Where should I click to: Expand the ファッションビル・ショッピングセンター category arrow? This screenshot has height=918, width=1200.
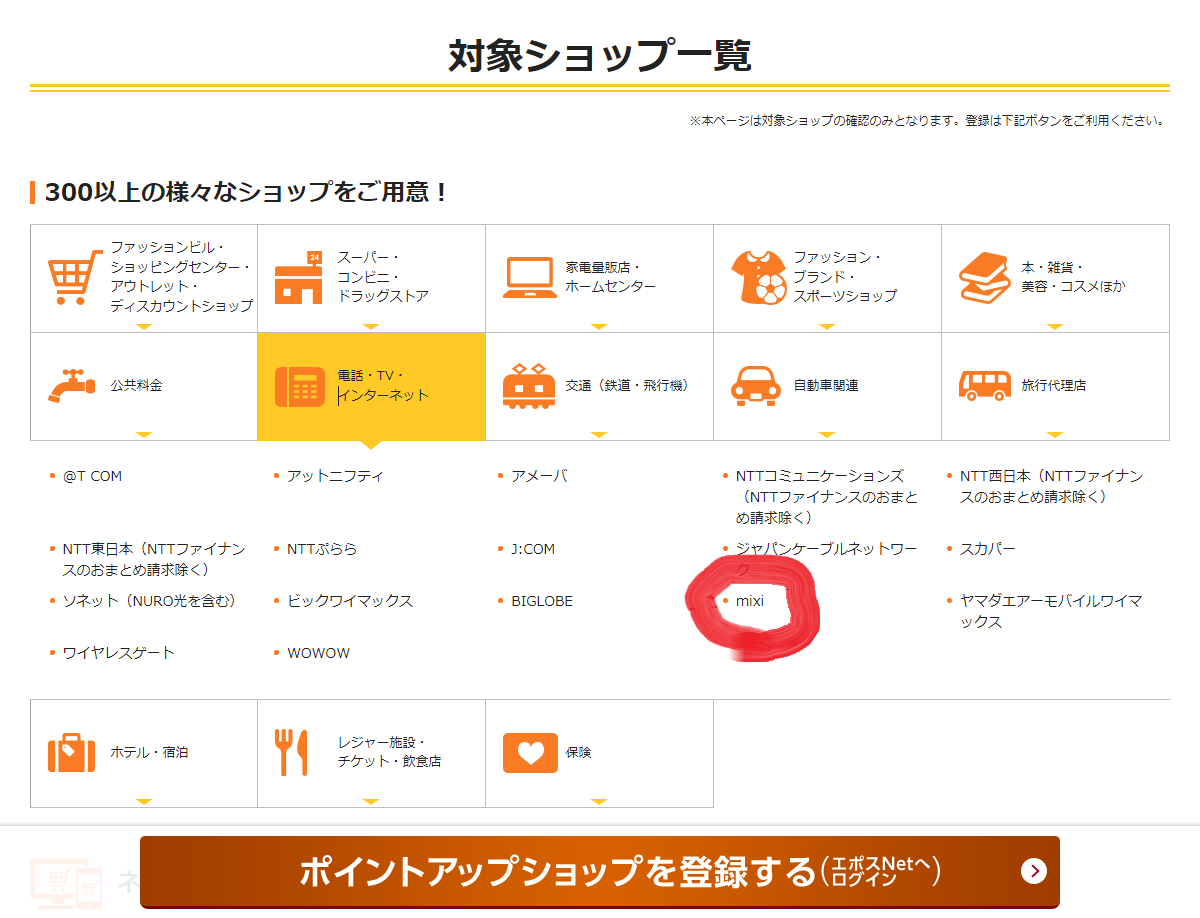[144, 326]
